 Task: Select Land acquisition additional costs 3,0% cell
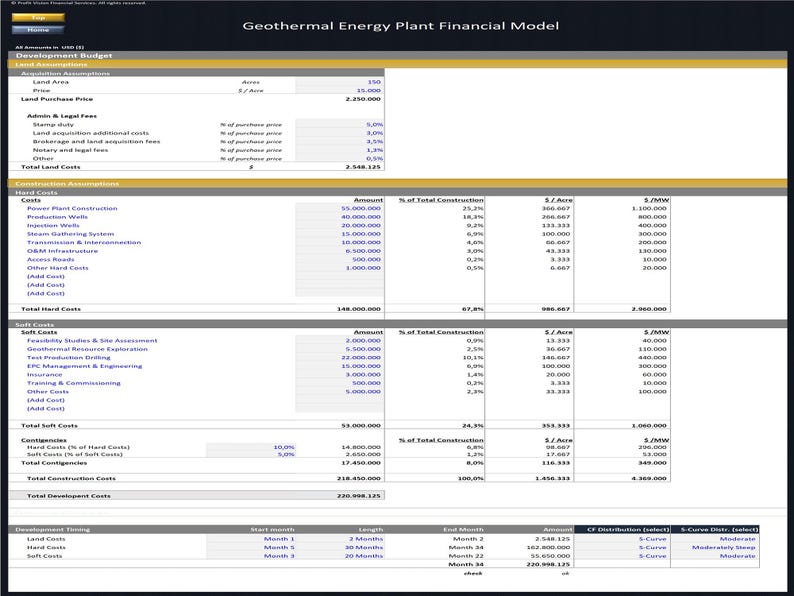[x=339, y=133]
